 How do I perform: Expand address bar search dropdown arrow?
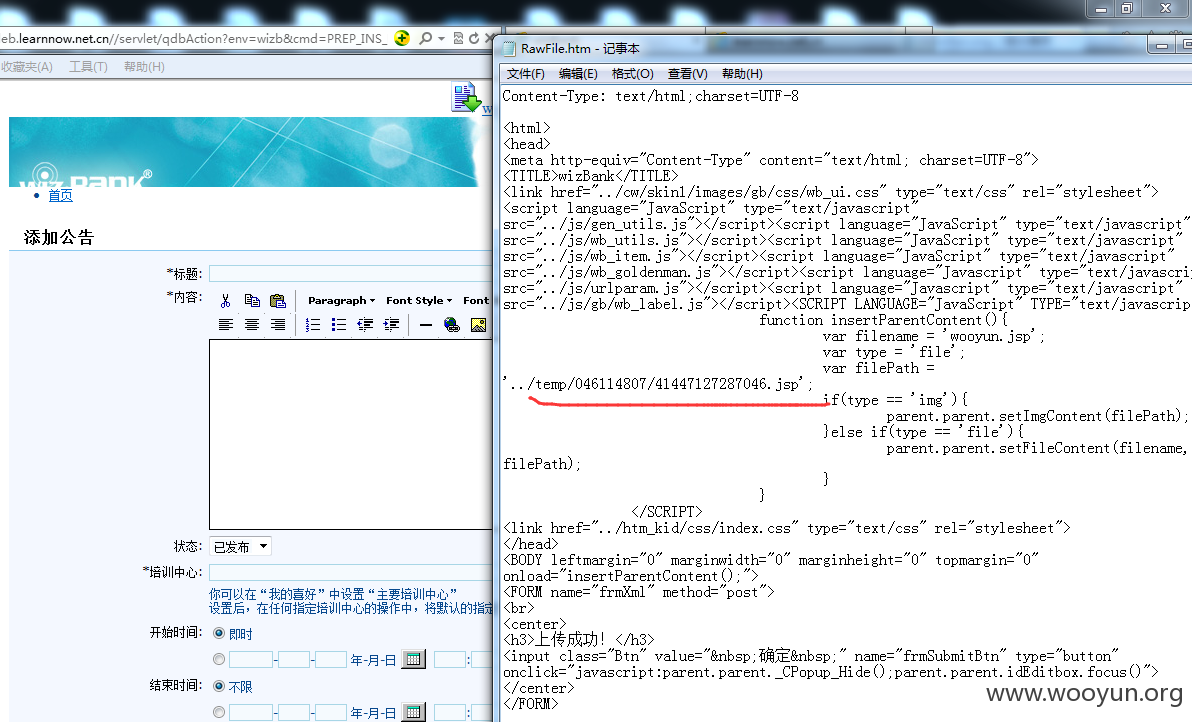(442, 38)
